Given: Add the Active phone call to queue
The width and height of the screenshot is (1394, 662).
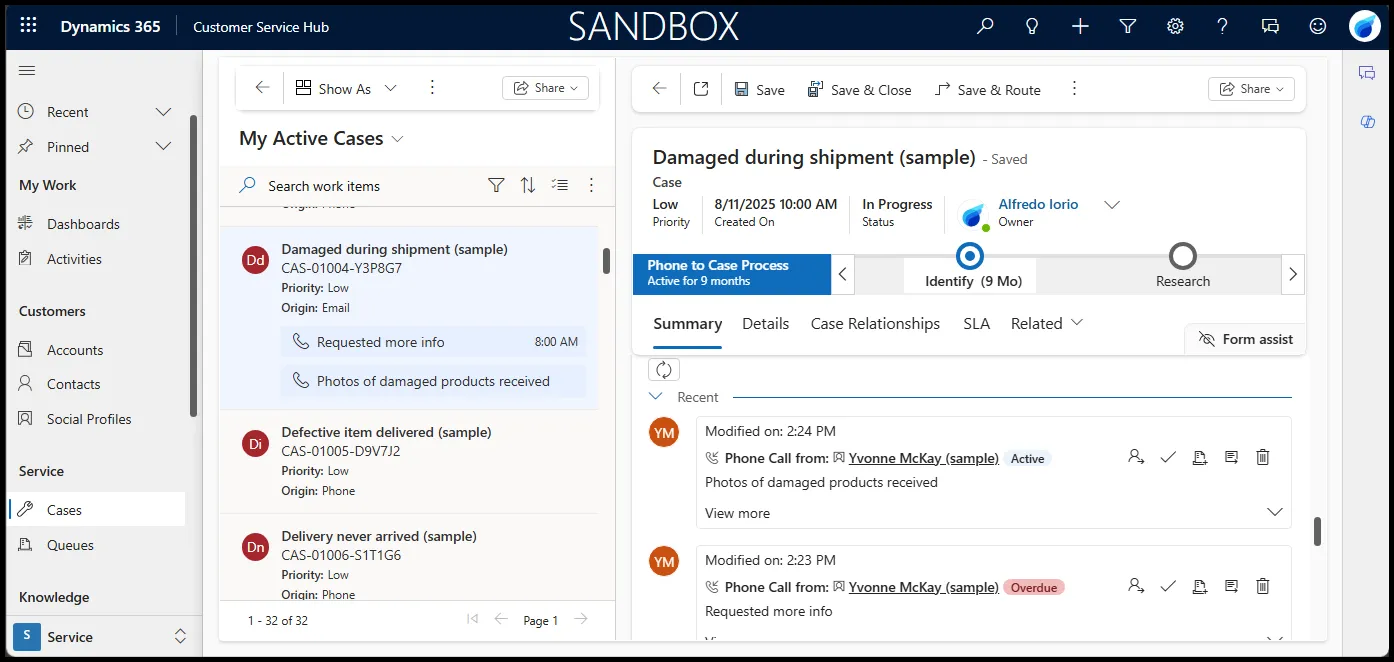Looking at the screenshot, I should point(1200,457).
